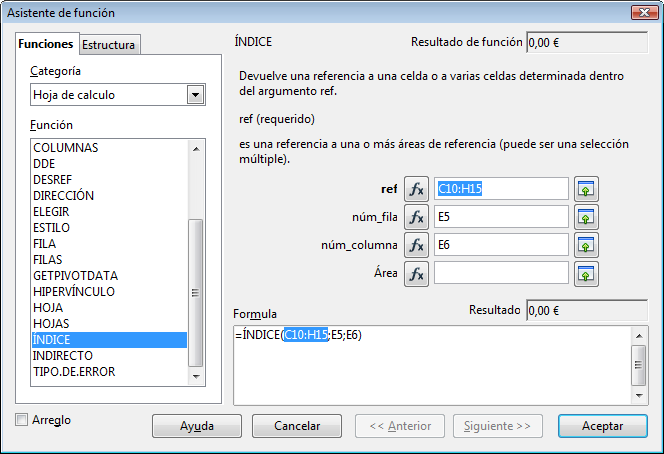Open function picker for núm_columna argument
This screenshot has width=664, height=454.
pos(416,245)
